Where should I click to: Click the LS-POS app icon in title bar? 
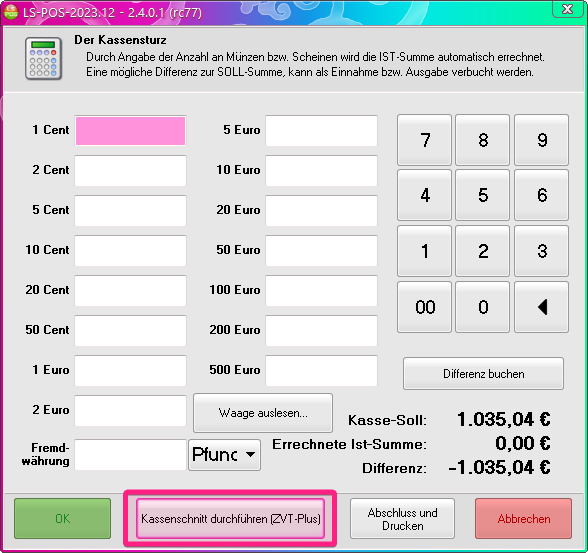pyautogui.click(x=10, y=12)
